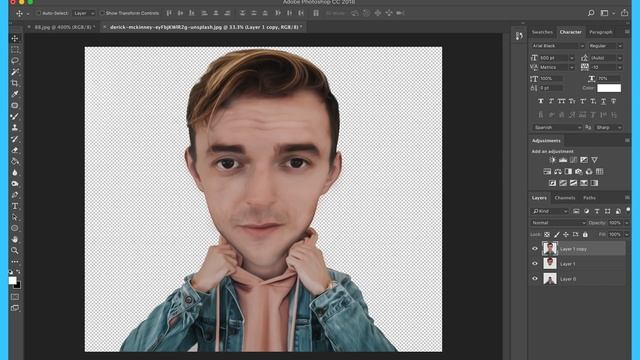
Task: Hide Layer 0 using its eye icon
Action: (535, 279)
